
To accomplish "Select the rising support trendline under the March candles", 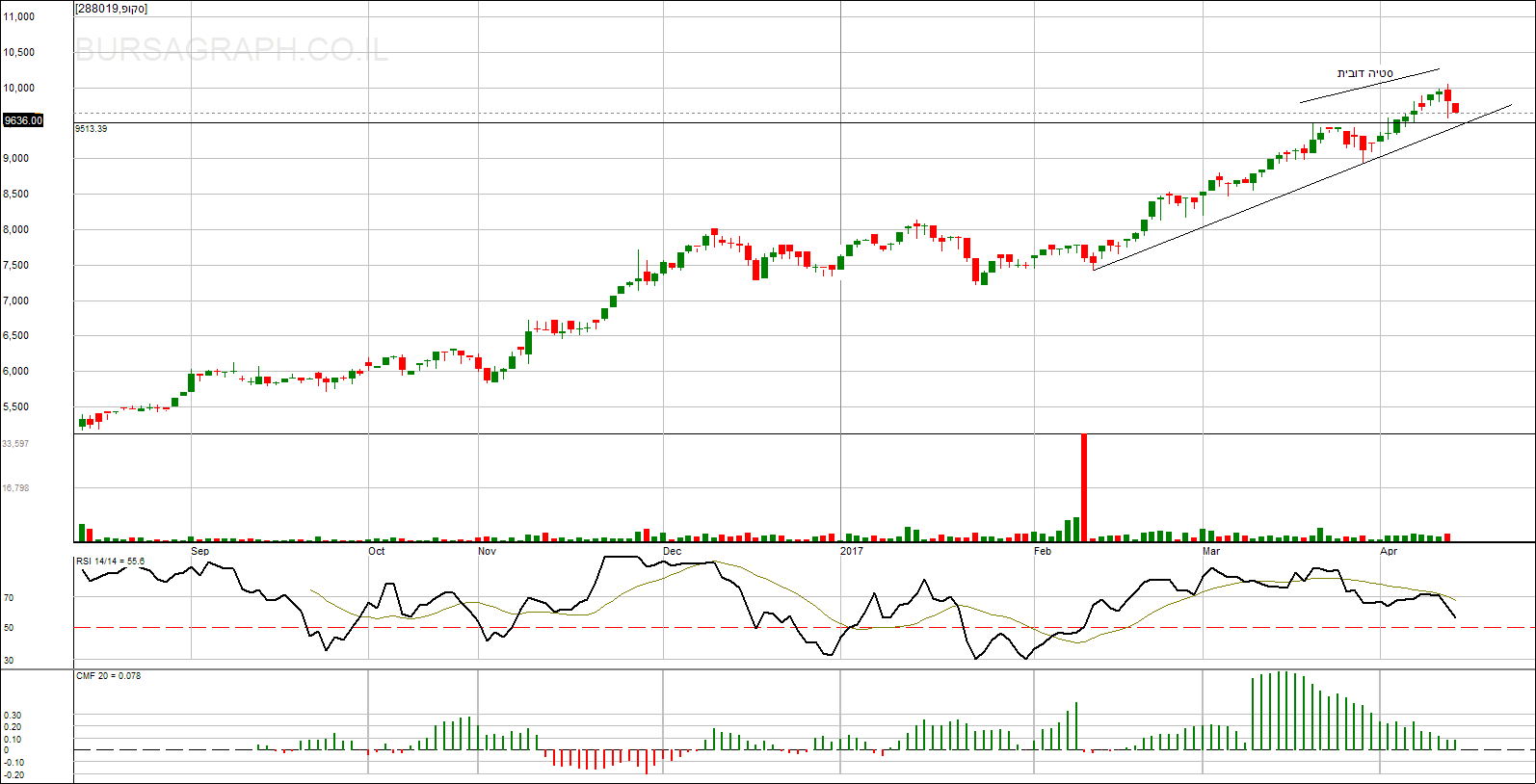I will tap(1302, 187).
